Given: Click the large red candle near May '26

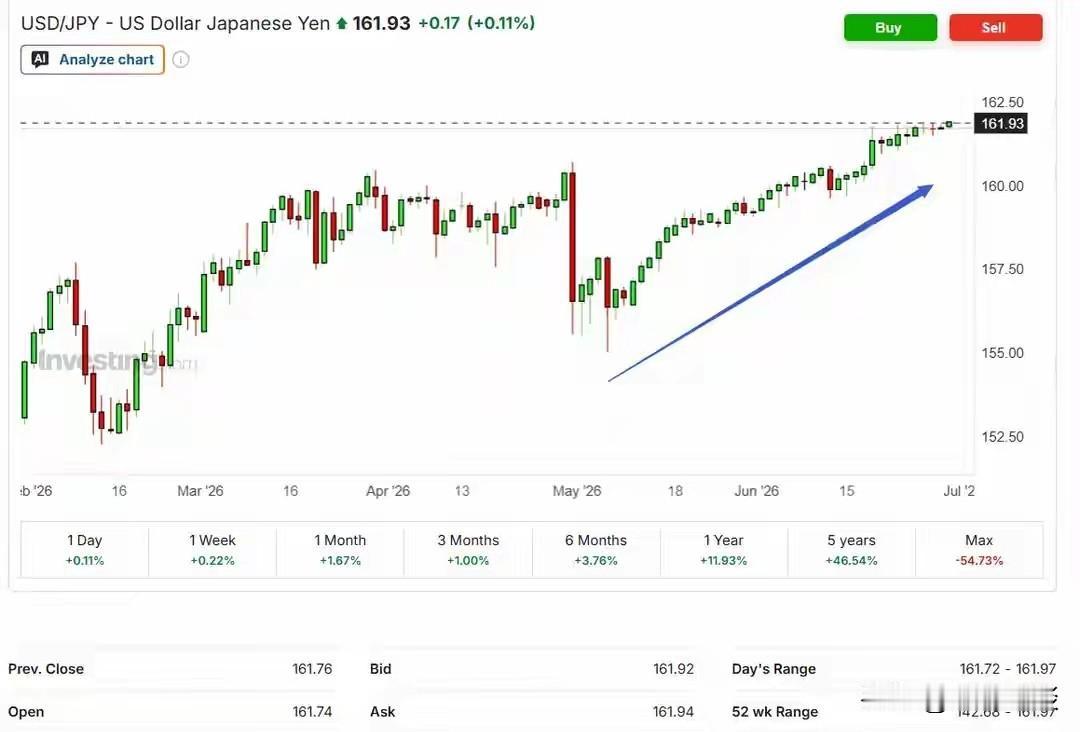Looking at the screenshot, I should tap(572, 237).
